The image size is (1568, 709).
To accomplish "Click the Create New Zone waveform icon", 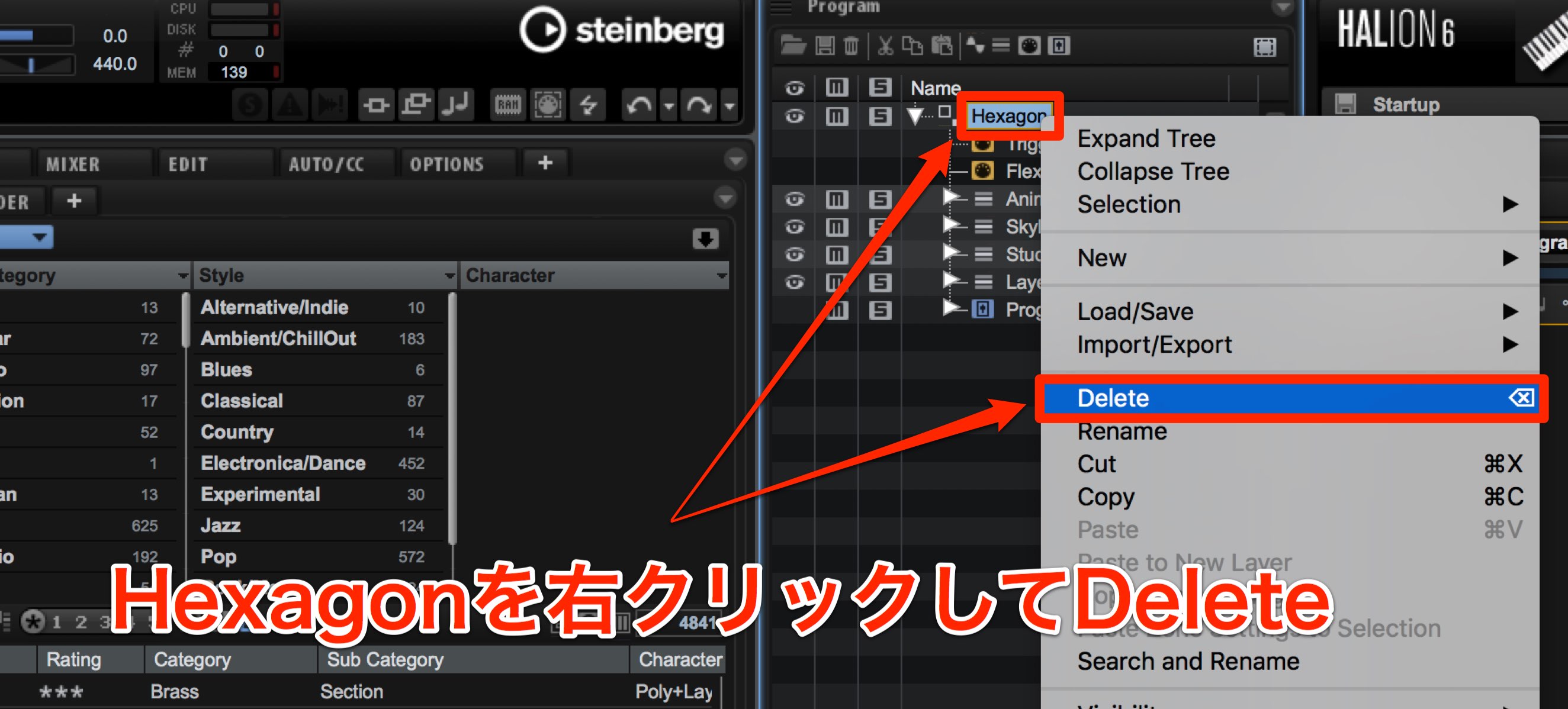I will [x=975, y=46].
